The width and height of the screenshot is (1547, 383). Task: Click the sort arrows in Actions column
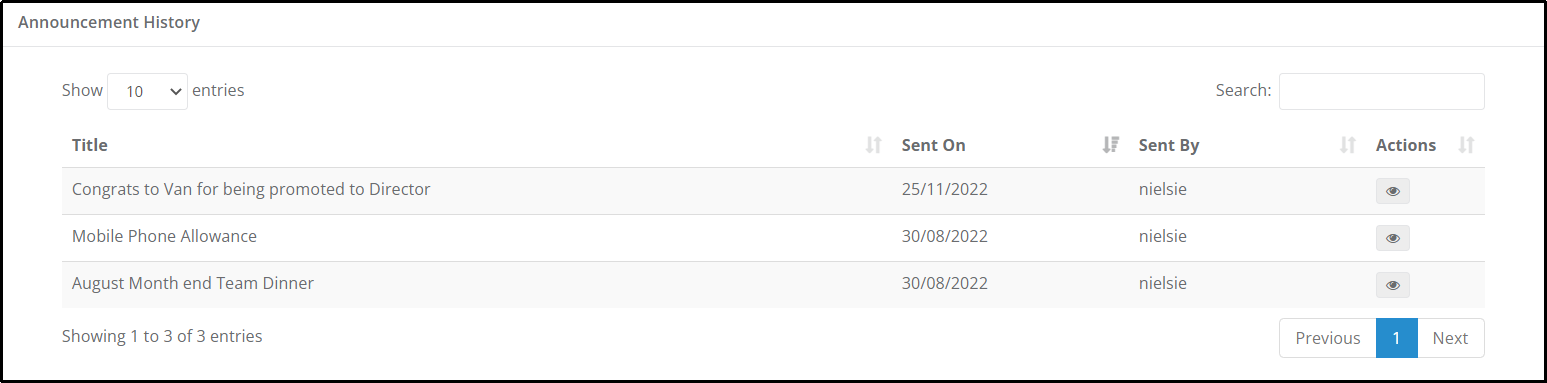(1467, 145)
